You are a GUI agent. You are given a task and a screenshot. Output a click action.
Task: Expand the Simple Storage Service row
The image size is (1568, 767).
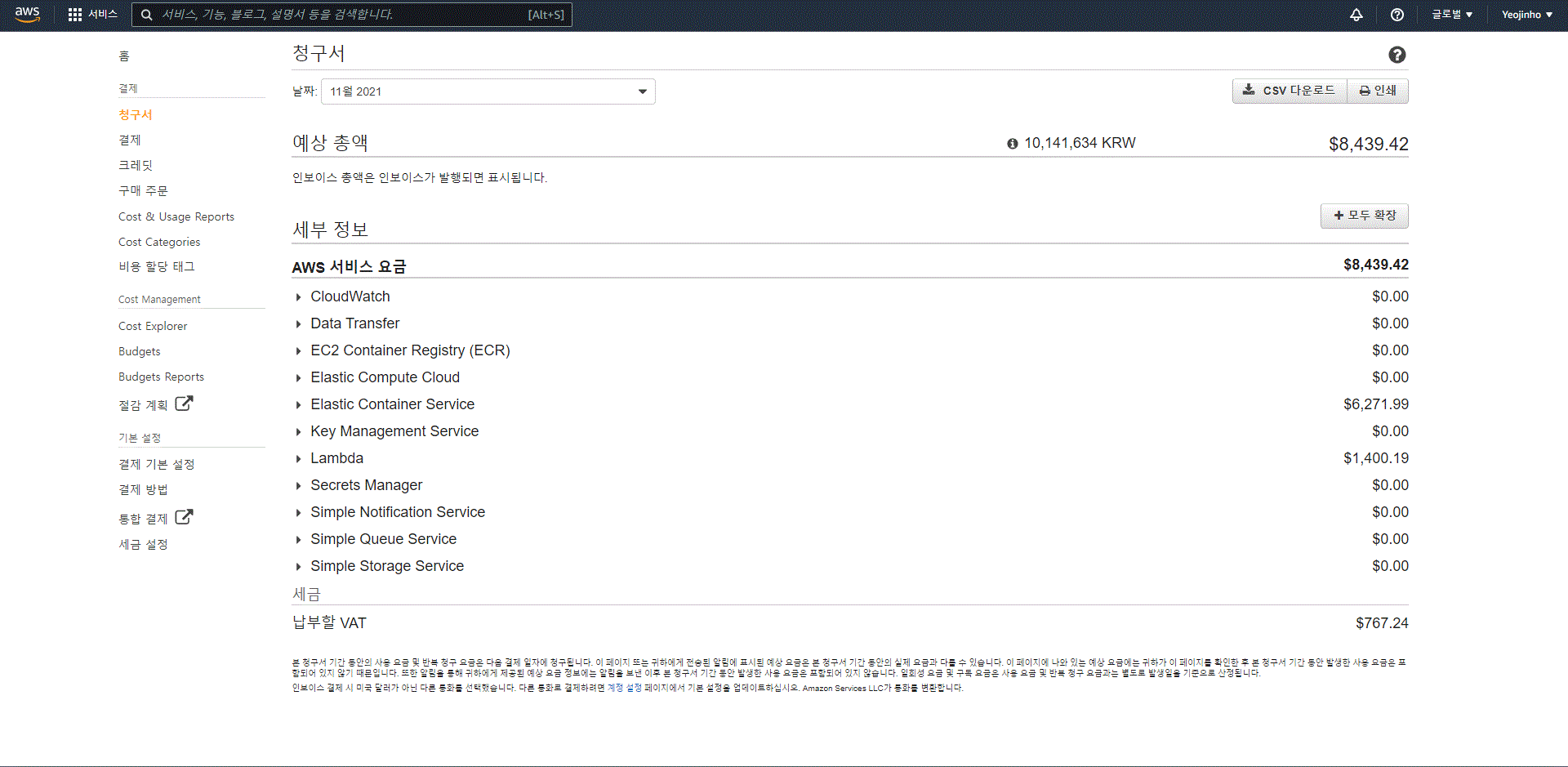(298, 567)
